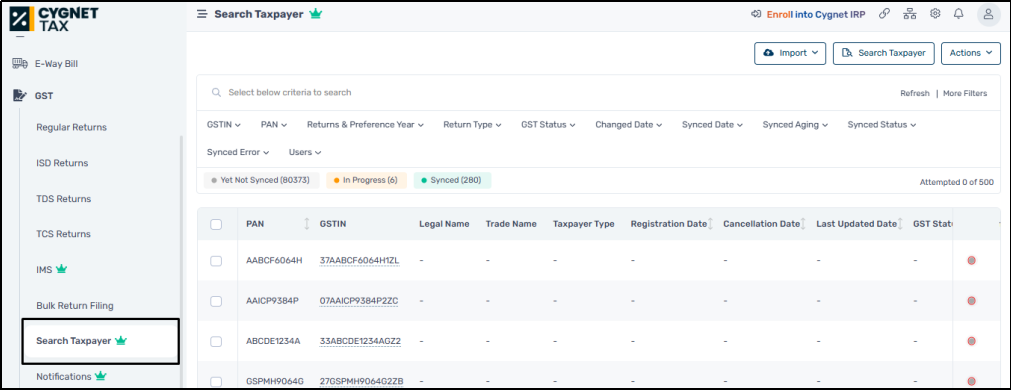Image resolution: width=1011 pixels, height=390 pixels.
Task: Expand the Users filter
Action: pyautogui.click(x=305, y=152)
